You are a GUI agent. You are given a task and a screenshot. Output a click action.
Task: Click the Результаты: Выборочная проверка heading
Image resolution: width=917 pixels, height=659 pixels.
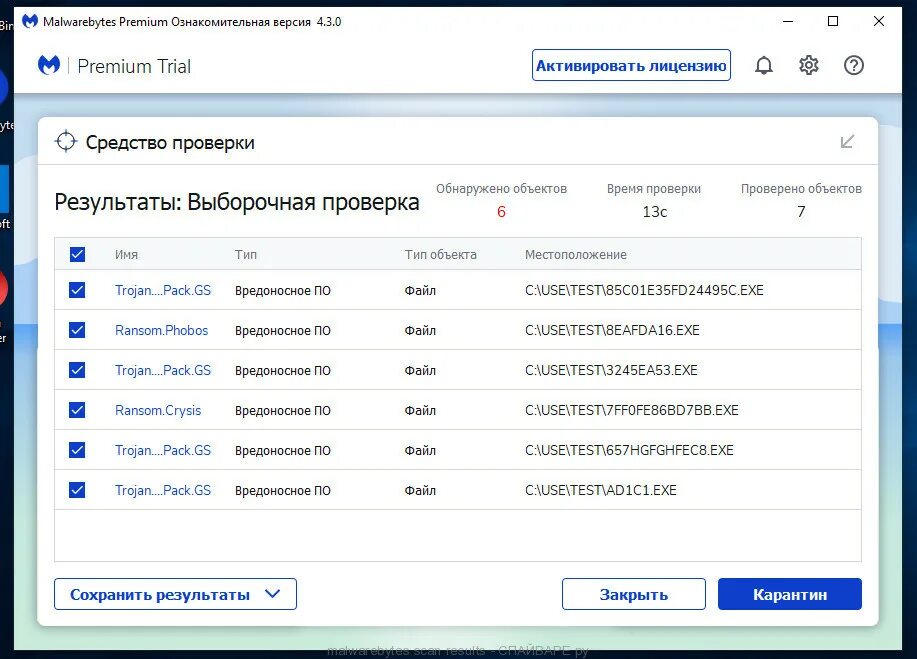(237, 202)
